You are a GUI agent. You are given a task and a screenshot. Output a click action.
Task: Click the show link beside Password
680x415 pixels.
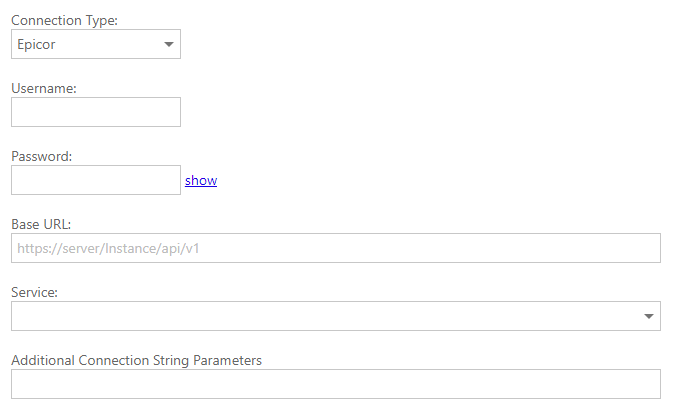(200, 181)
